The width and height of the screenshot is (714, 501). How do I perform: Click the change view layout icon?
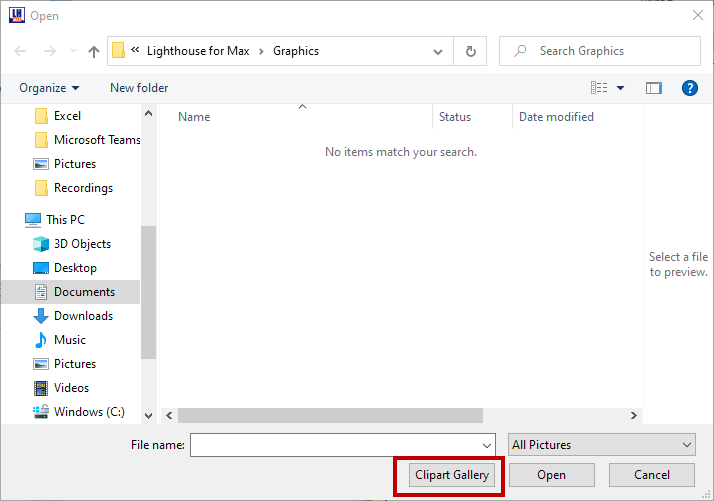click(x=600, y=88)
